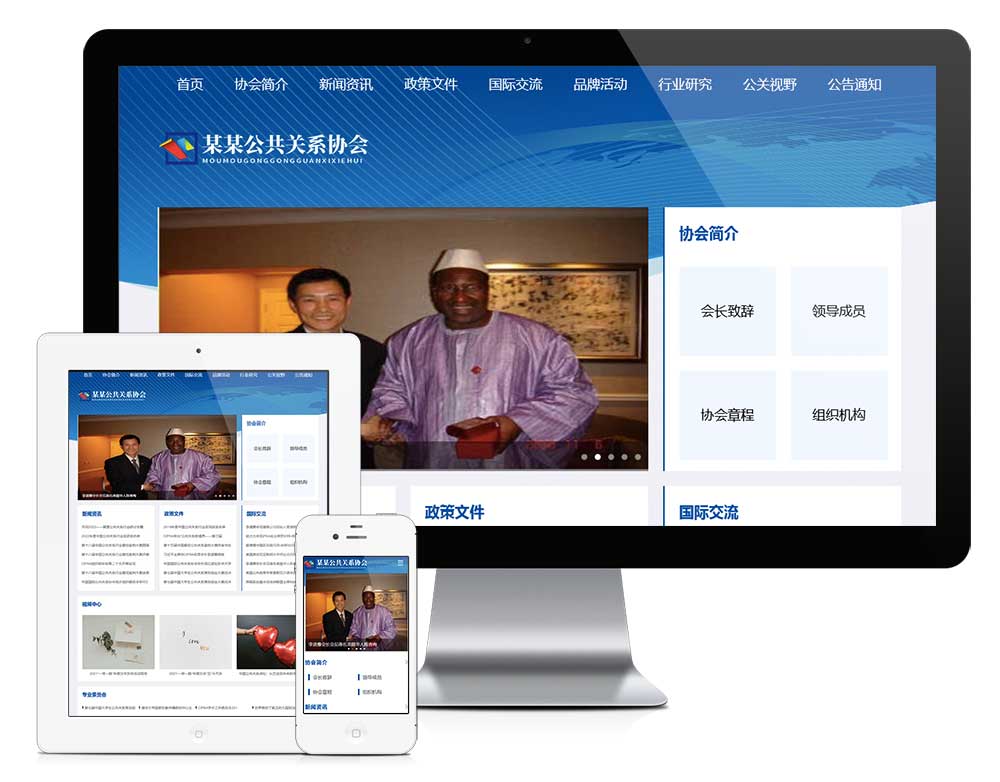Image resolution: width=1000 pixels, height=782 pixels.
Task: Open the 协会简介 navigation menu item
Action: [x=262, y=85]
